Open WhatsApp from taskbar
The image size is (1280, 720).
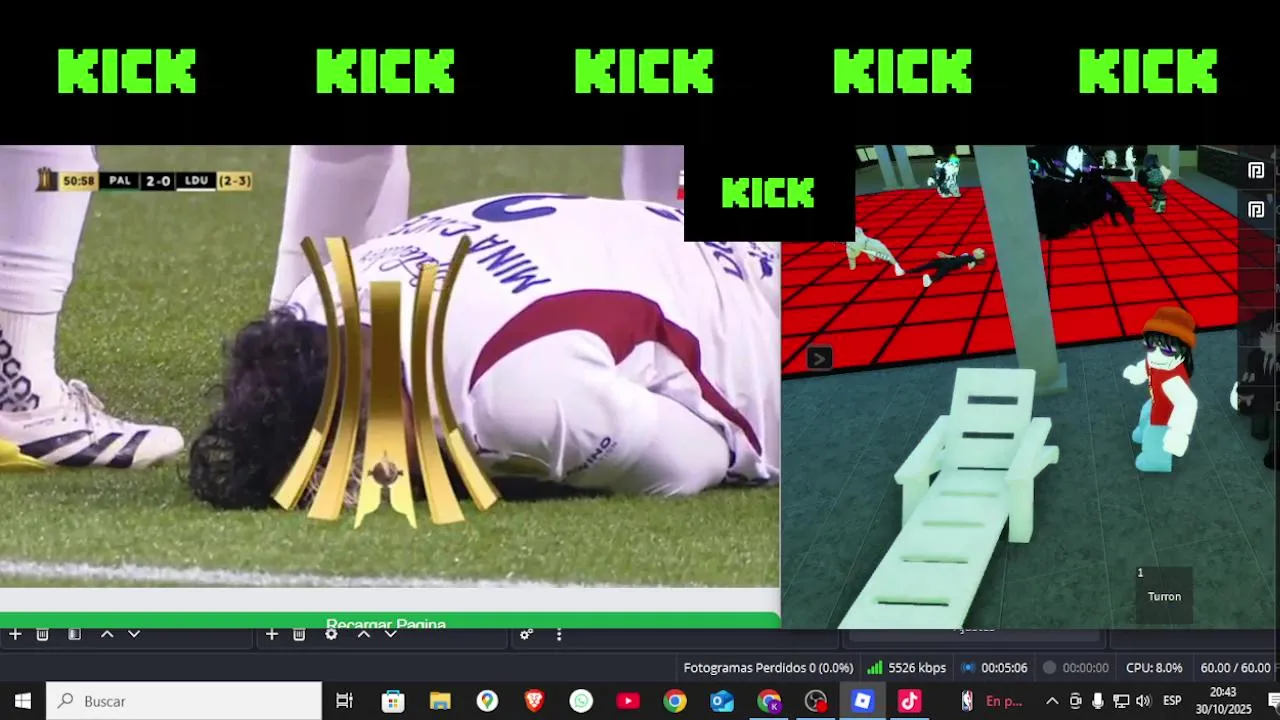[x=581, y=701]
